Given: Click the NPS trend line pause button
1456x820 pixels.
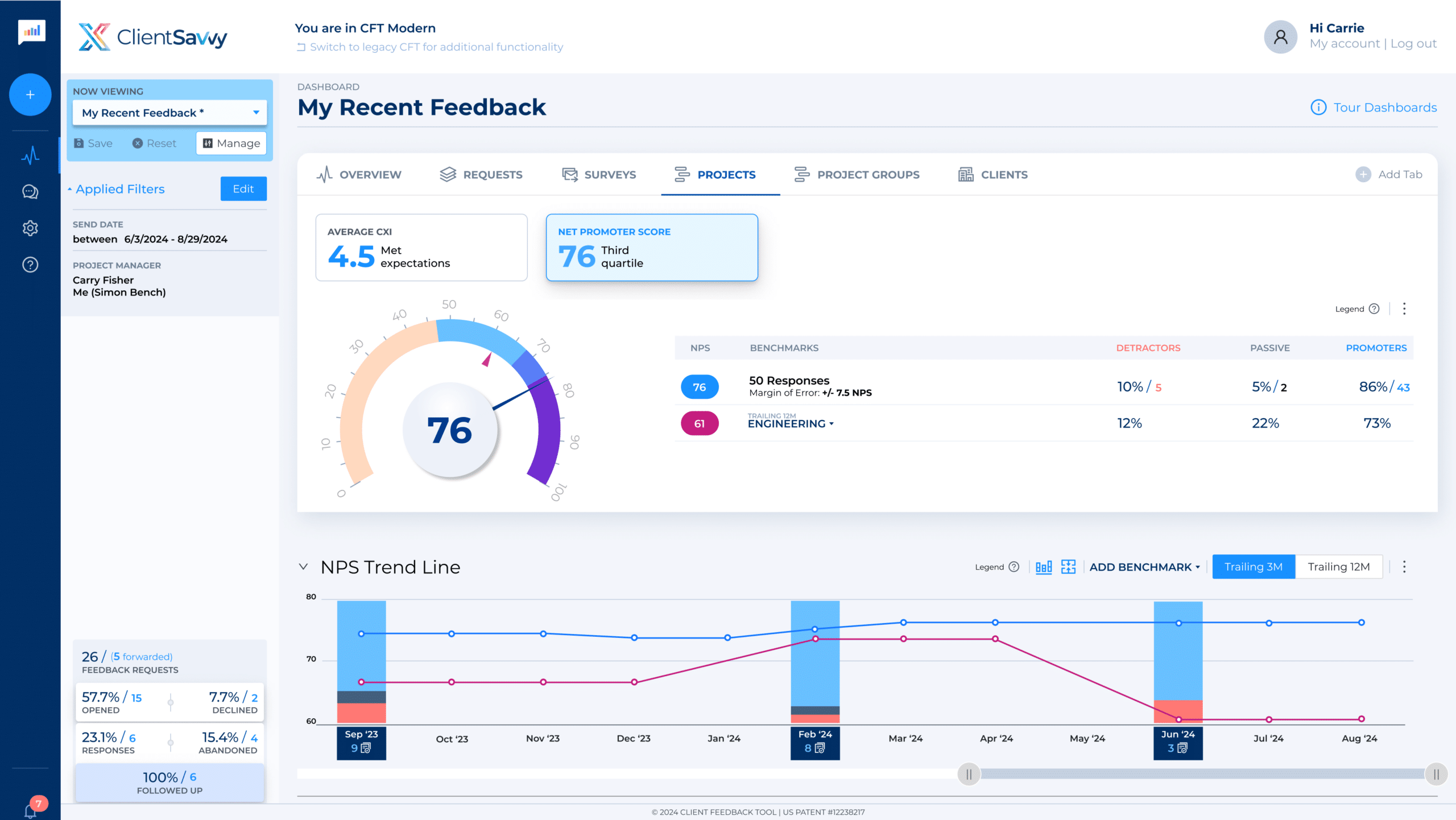Looking at the screenshot, I should tap(967, 773).
